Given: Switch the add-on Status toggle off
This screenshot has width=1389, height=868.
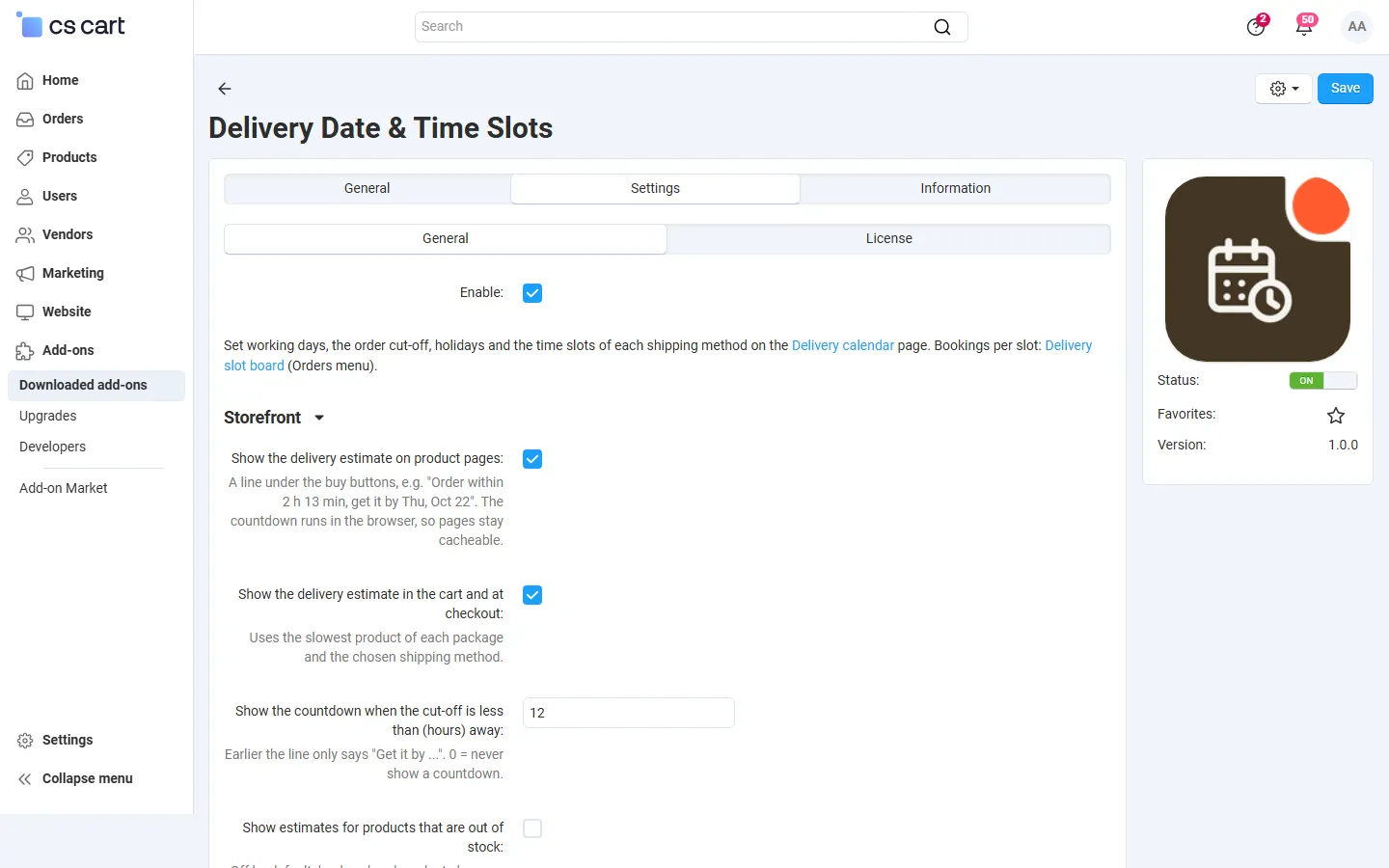Looking at the screenshot, I should 1323,381.
